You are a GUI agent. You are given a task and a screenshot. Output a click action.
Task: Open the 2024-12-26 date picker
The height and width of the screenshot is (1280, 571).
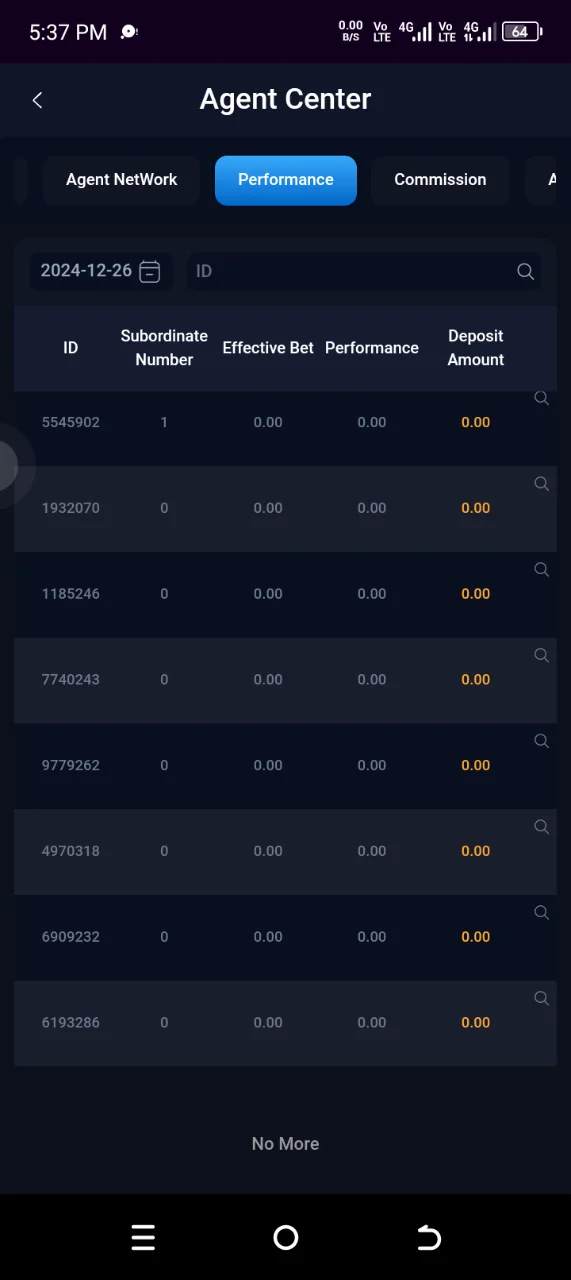point(101,271)
